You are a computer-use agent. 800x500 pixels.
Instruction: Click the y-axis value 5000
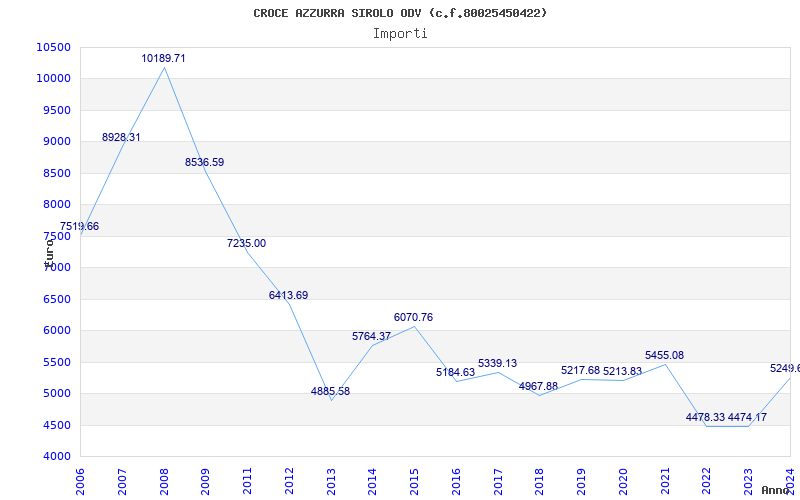[x=56, y=393]
